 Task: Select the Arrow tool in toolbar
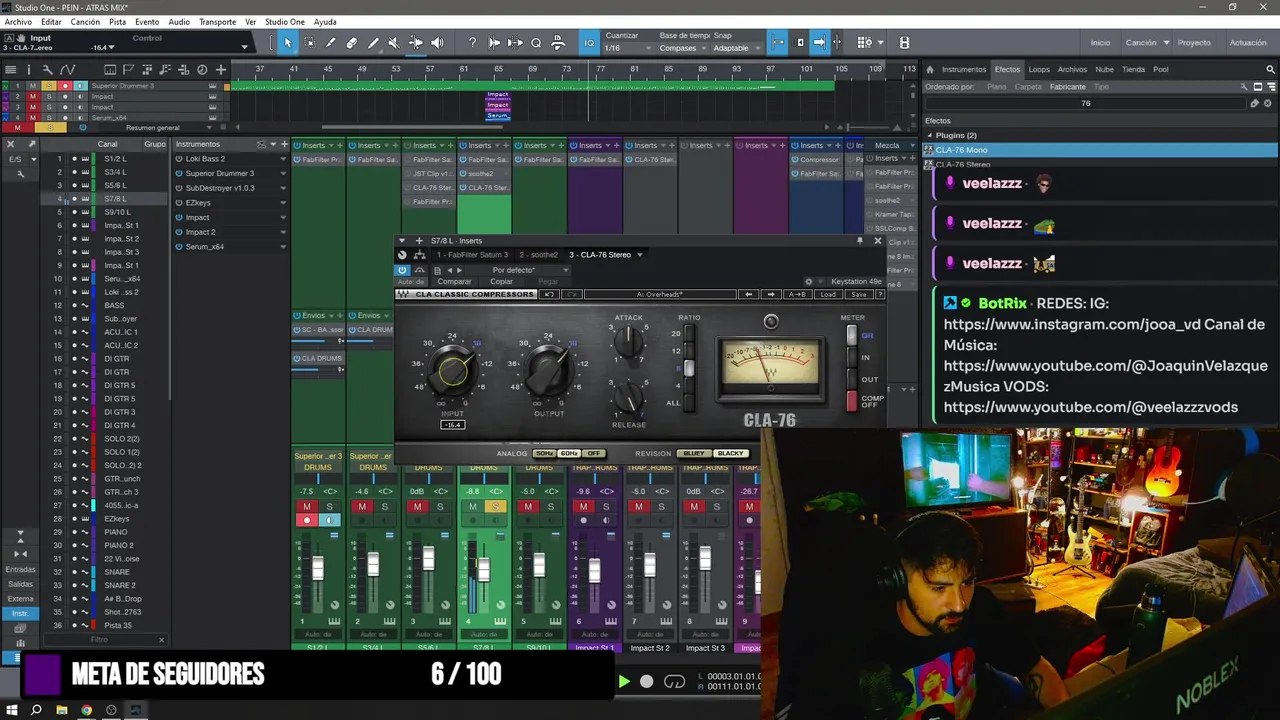click(287, 43)
